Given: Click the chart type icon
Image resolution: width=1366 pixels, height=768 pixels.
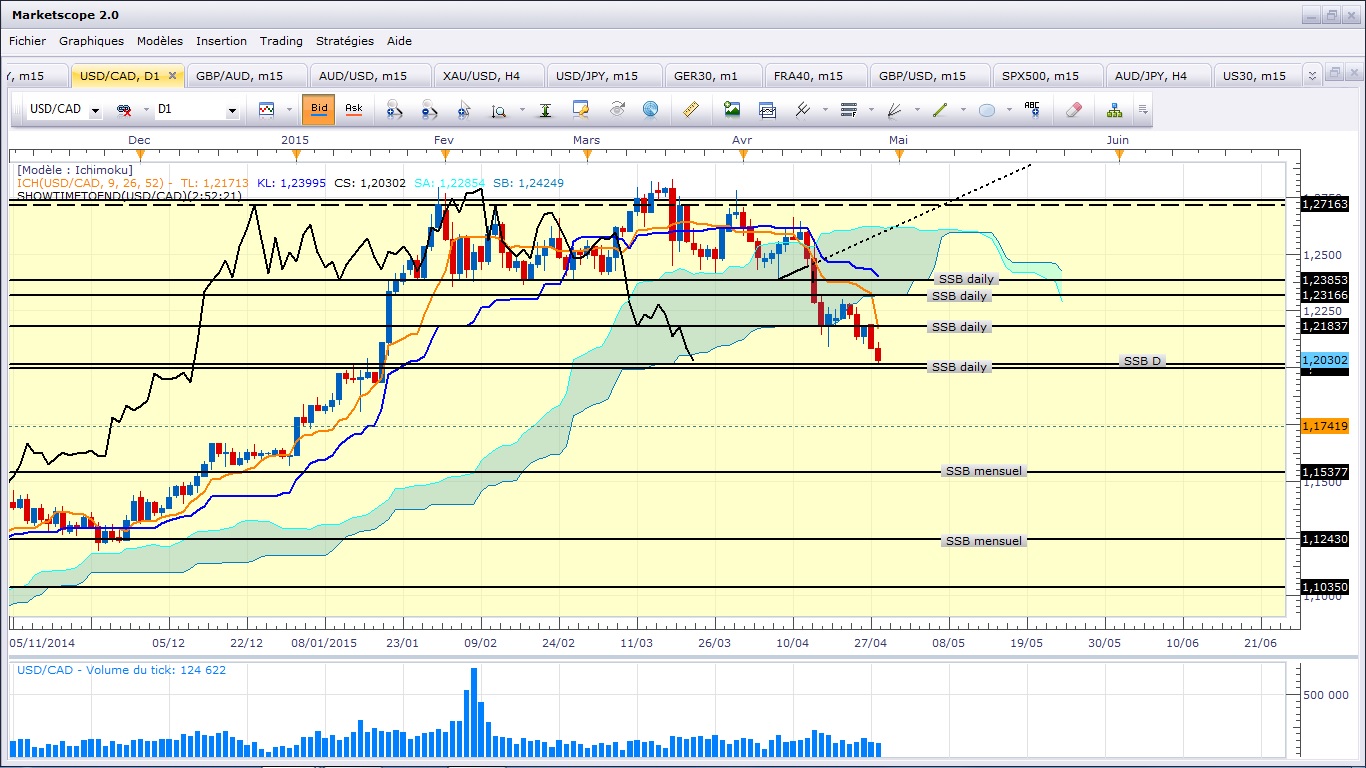Looking at the screenshot, I should coord(267,110).
